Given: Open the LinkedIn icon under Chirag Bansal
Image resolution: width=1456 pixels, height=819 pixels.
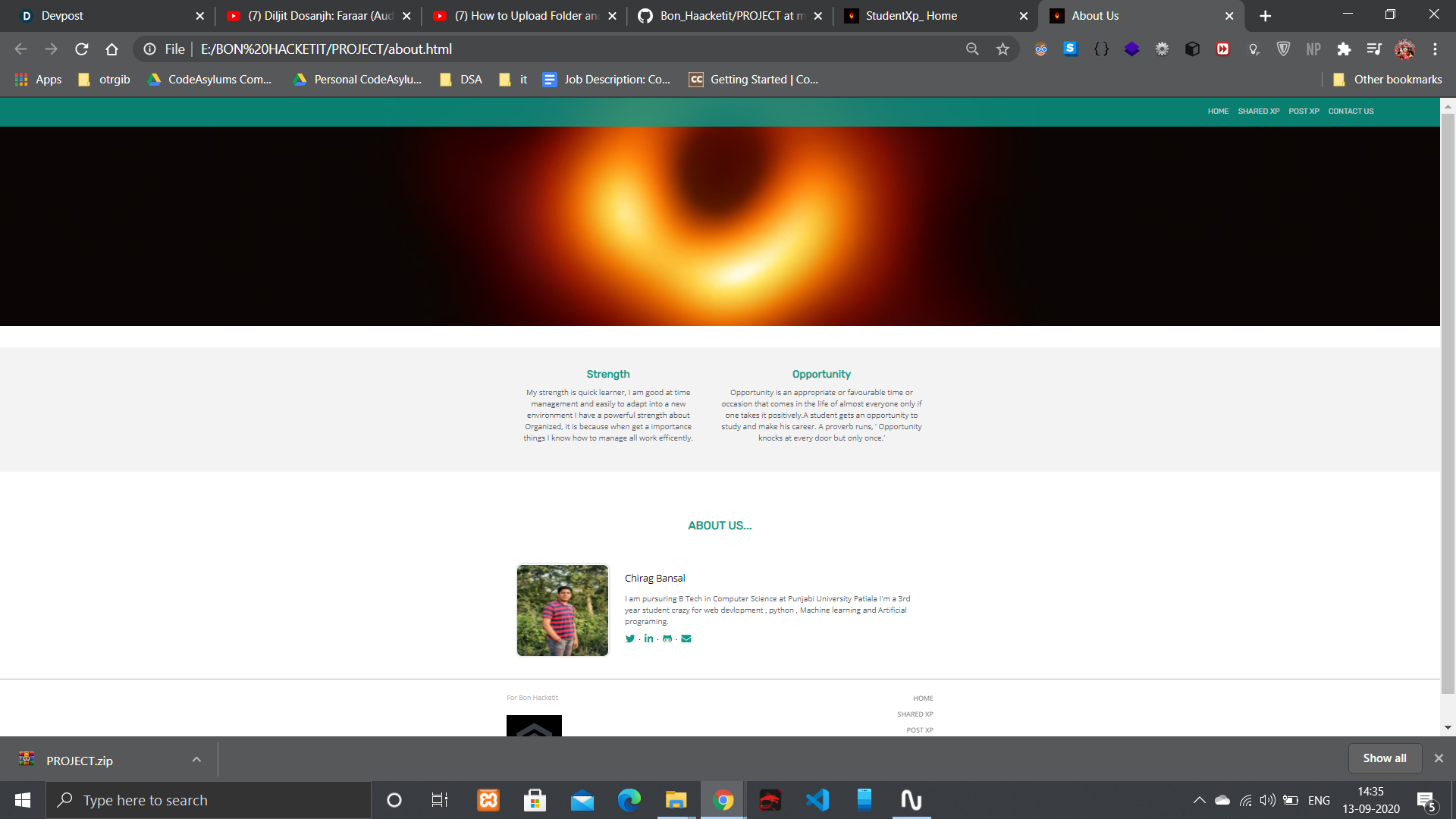Looking at the screenshot, I should pos(648,639).
